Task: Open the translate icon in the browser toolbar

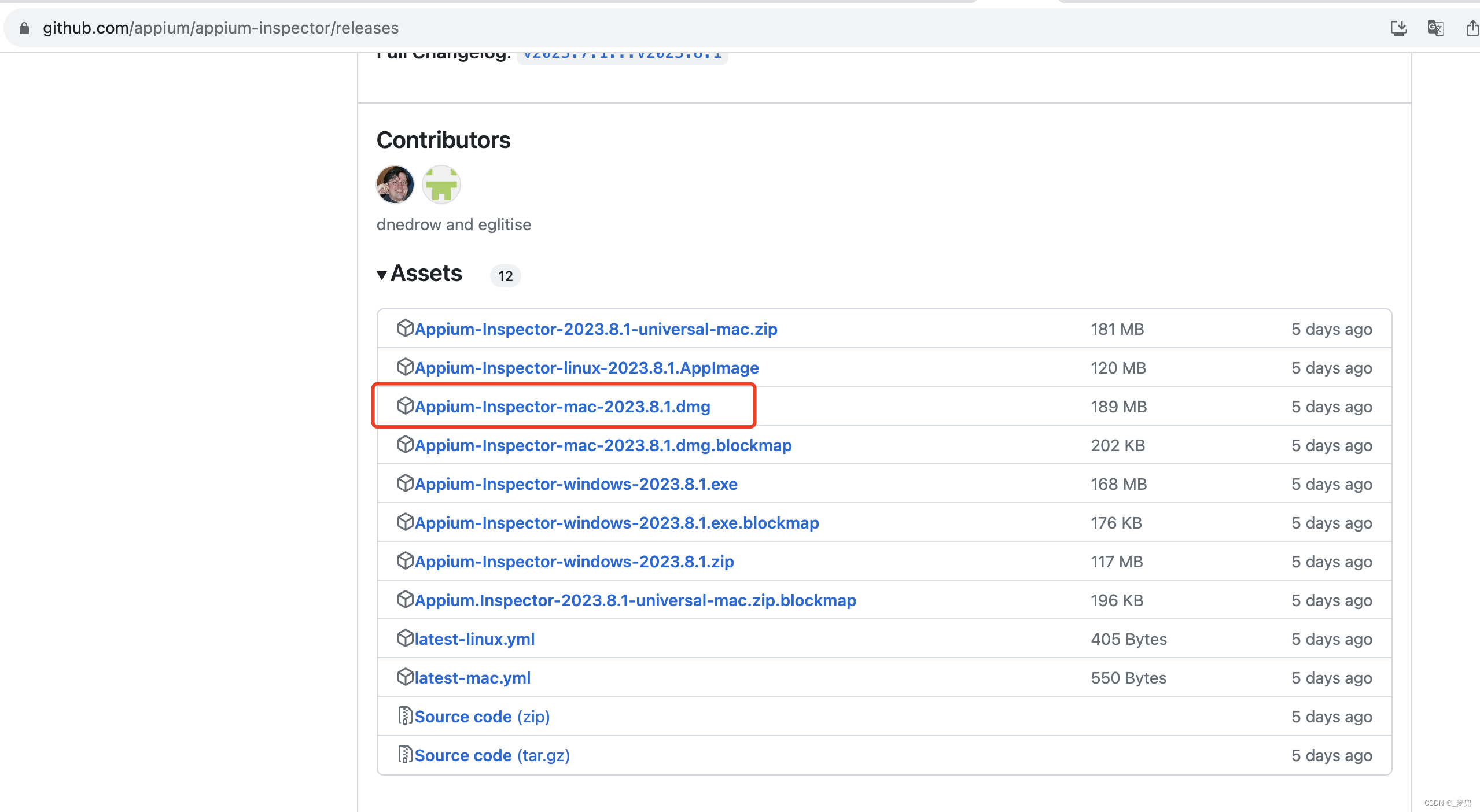Action: pyautogui.click(x=1435, y=28)
